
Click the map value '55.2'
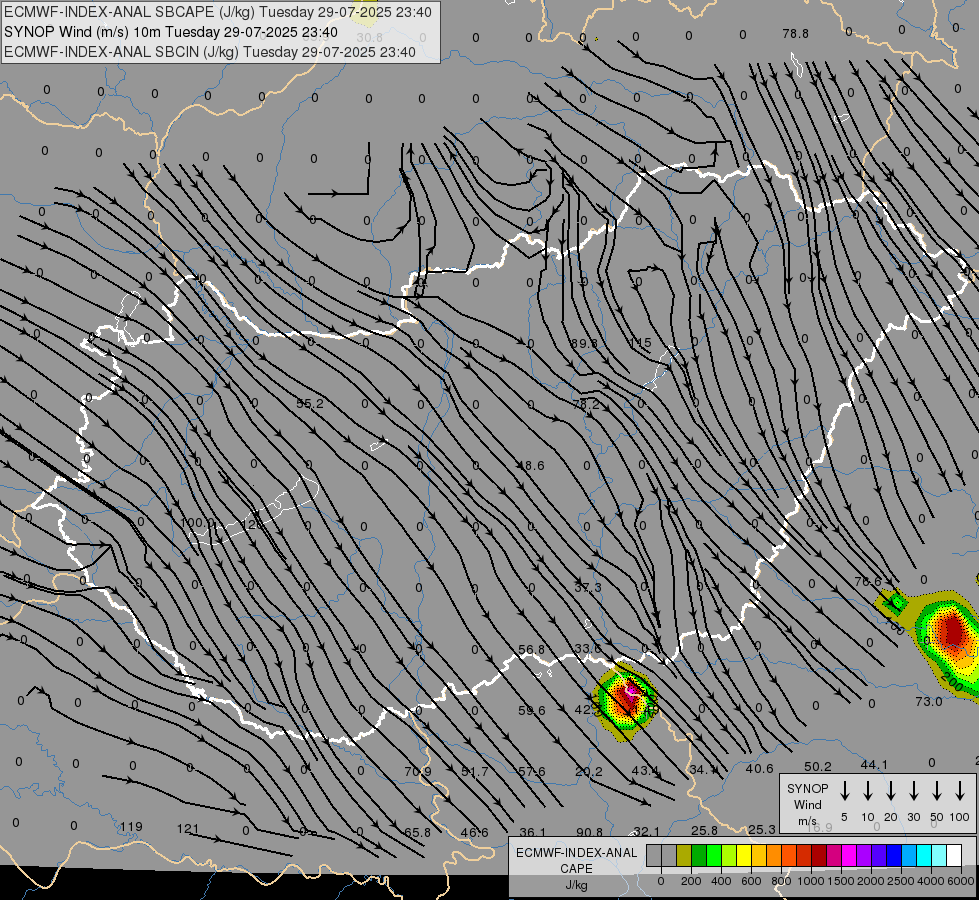click(310, 404)
